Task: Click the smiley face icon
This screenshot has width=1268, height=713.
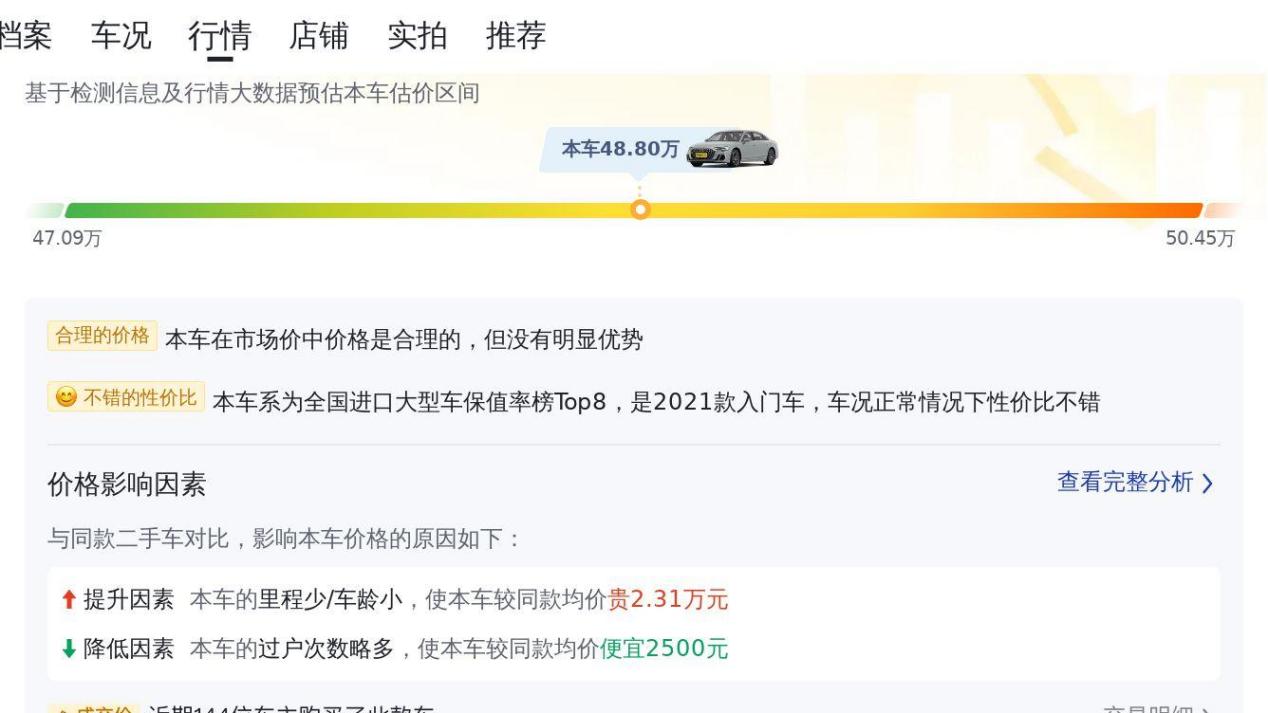Action: click(x=65, y=398)
